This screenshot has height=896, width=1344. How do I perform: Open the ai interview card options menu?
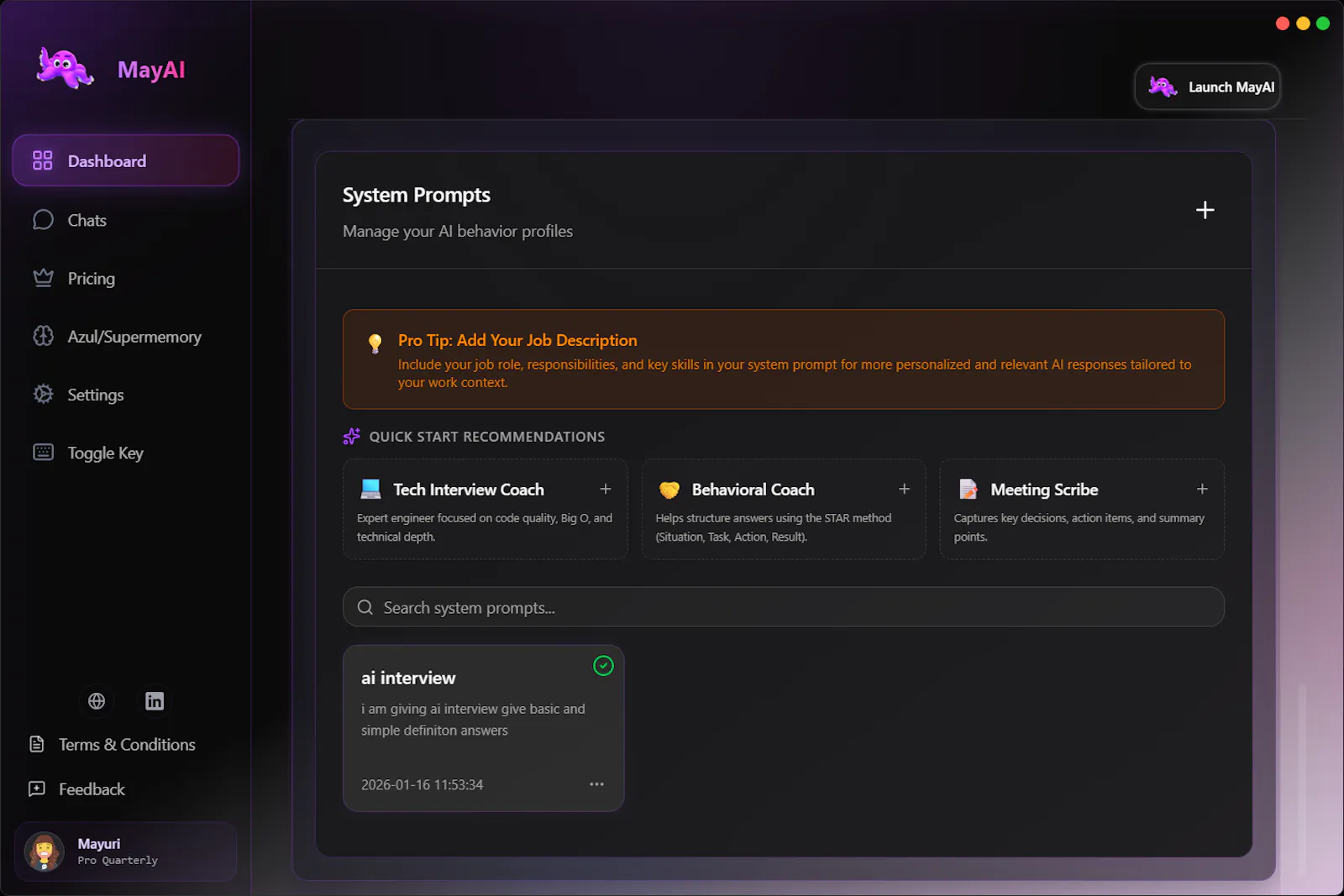pos(596,784)
